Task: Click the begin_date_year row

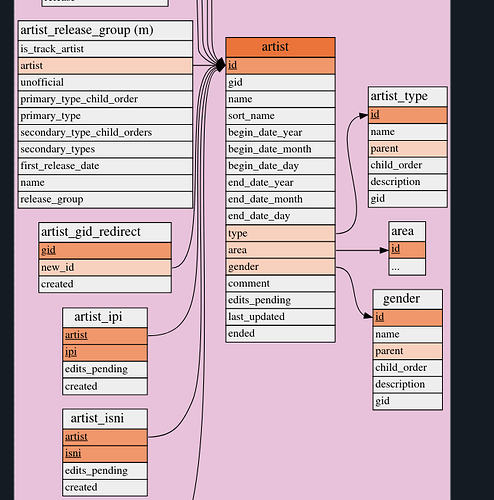Action: [x=280, y=132]
